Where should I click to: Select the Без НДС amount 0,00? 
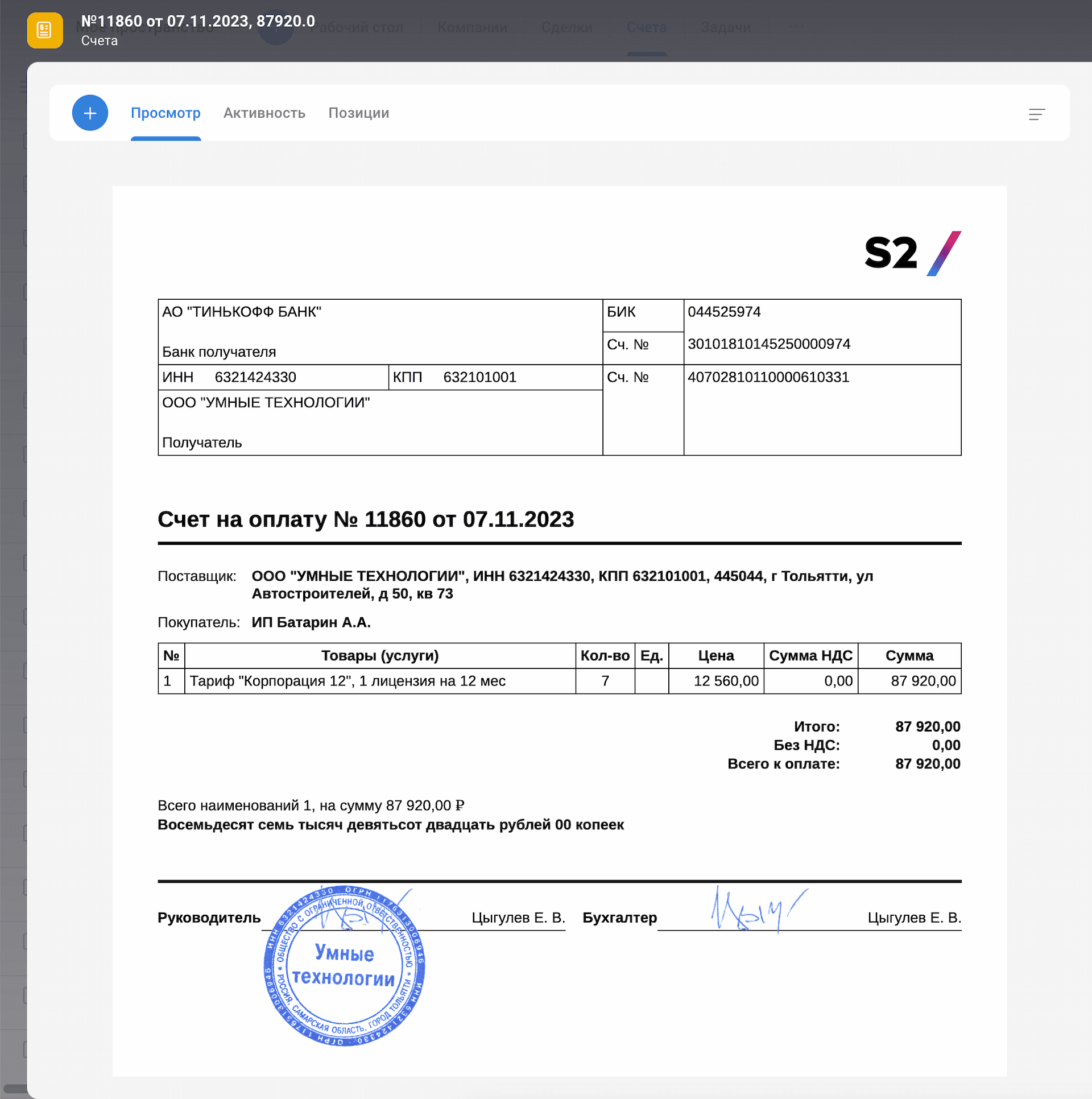click(946, 745)
